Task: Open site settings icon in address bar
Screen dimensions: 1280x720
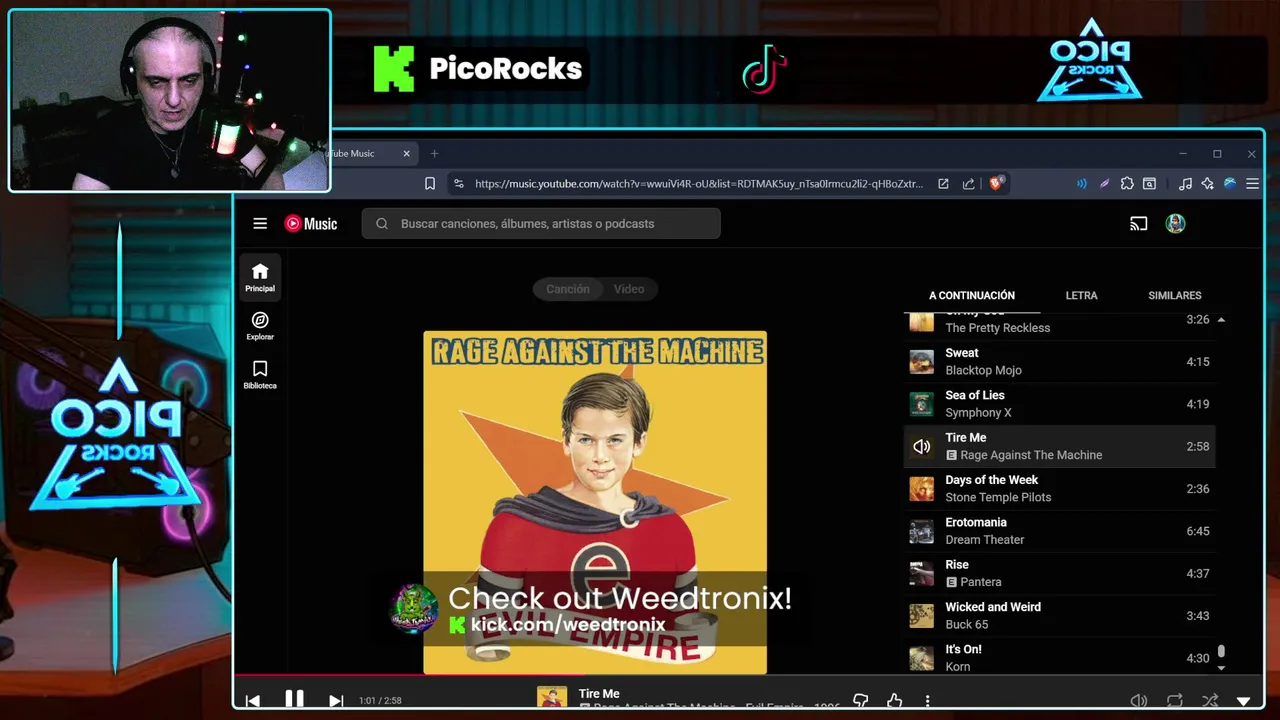Action: pyautogui.click(x=459, y=184)
